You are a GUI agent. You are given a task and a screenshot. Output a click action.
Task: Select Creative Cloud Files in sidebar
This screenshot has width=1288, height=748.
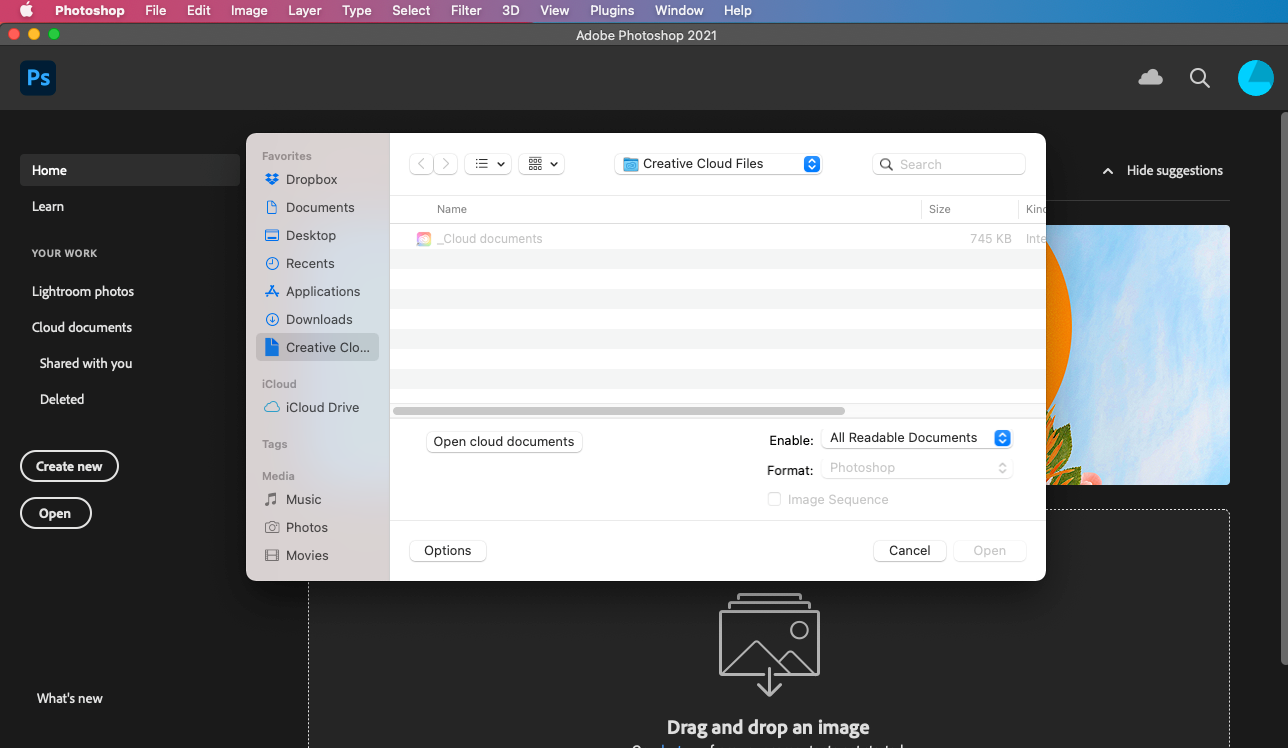(x=317, y=347)
